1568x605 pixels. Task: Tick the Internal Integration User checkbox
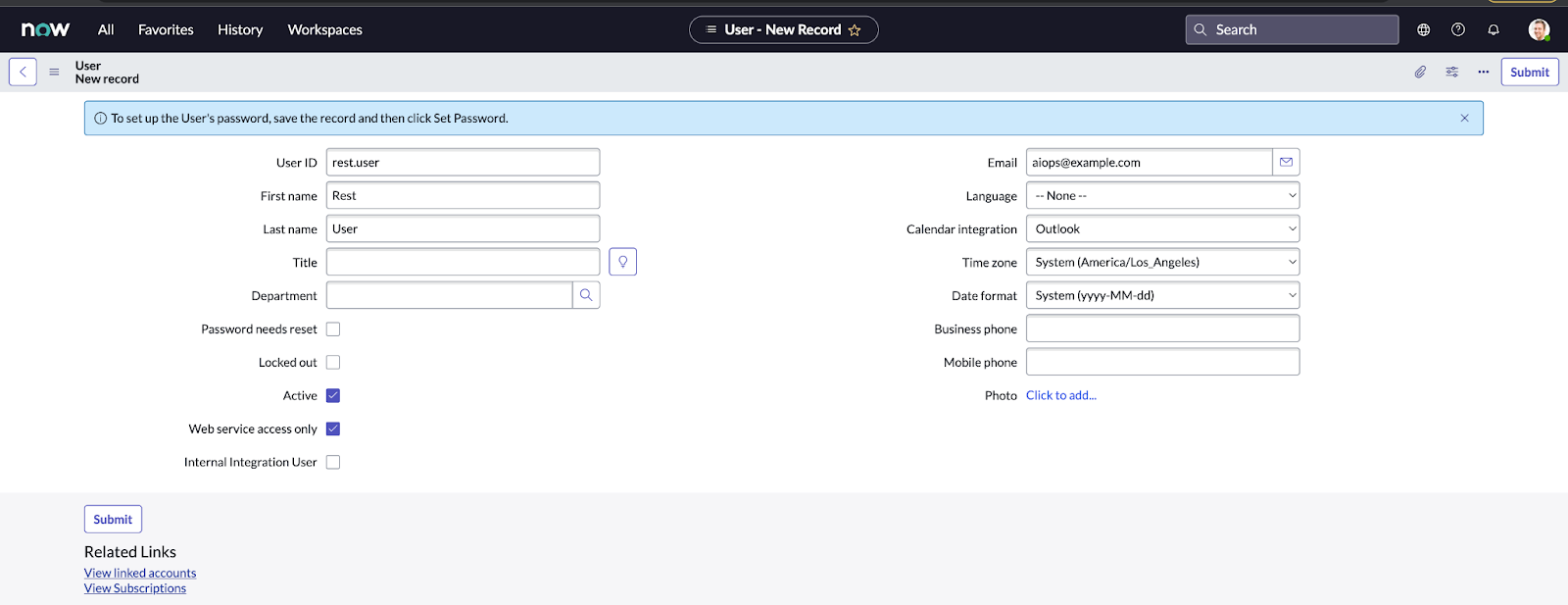[x=333, y=462]
